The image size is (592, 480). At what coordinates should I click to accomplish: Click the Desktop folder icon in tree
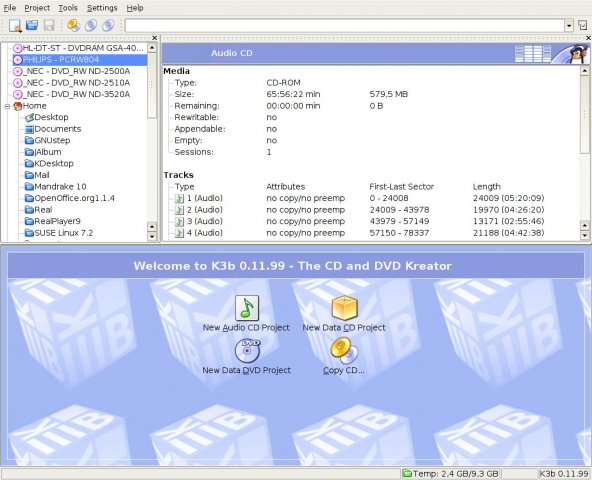click(x=29, y=118)
